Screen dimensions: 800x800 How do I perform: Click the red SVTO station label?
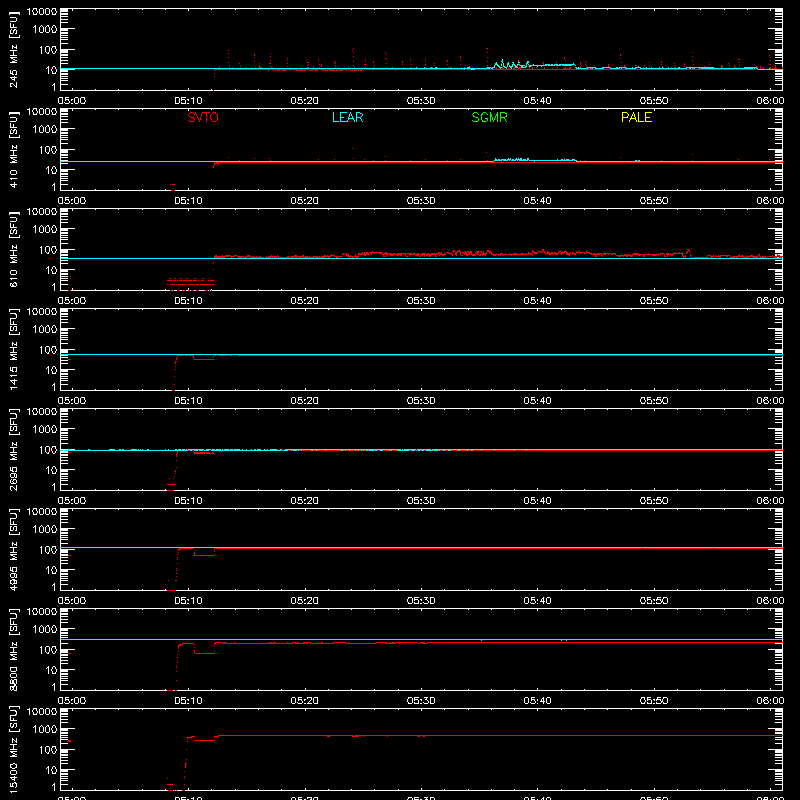click(203, 117)
